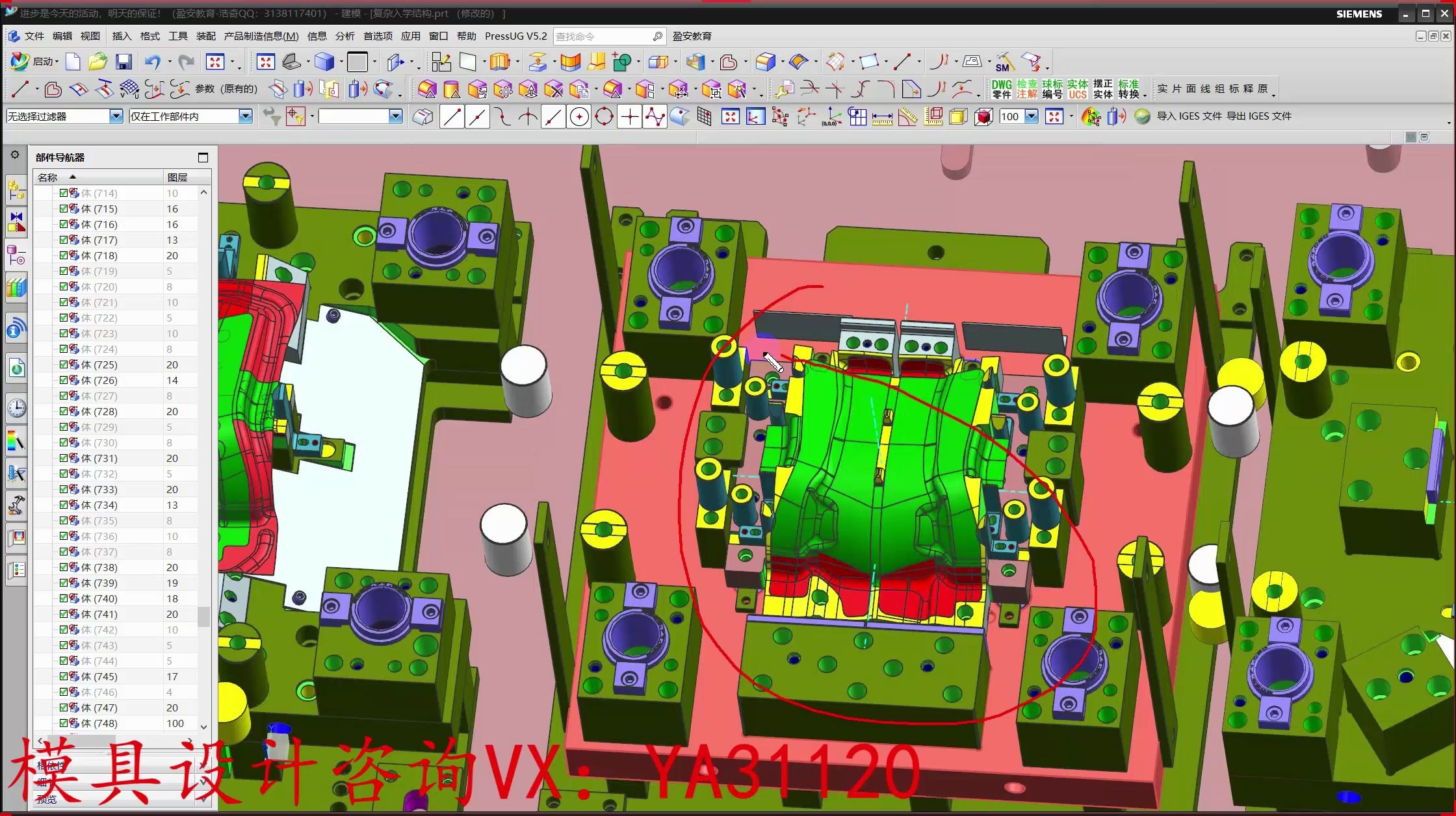Open the folder icon in toolbar

97,62
